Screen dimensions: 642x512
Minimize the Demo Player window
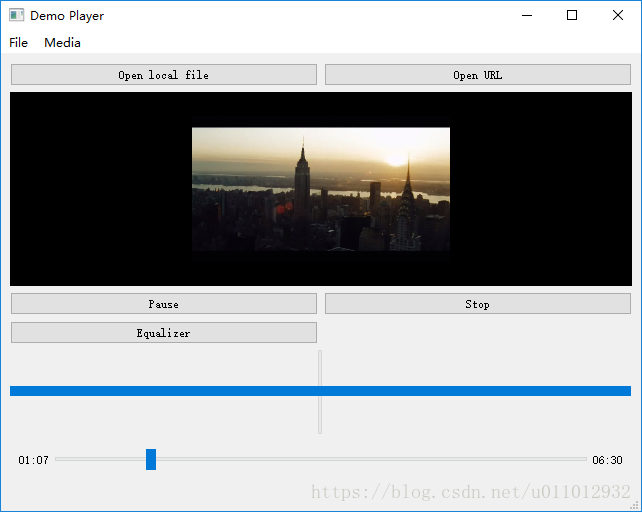point(527,16)
